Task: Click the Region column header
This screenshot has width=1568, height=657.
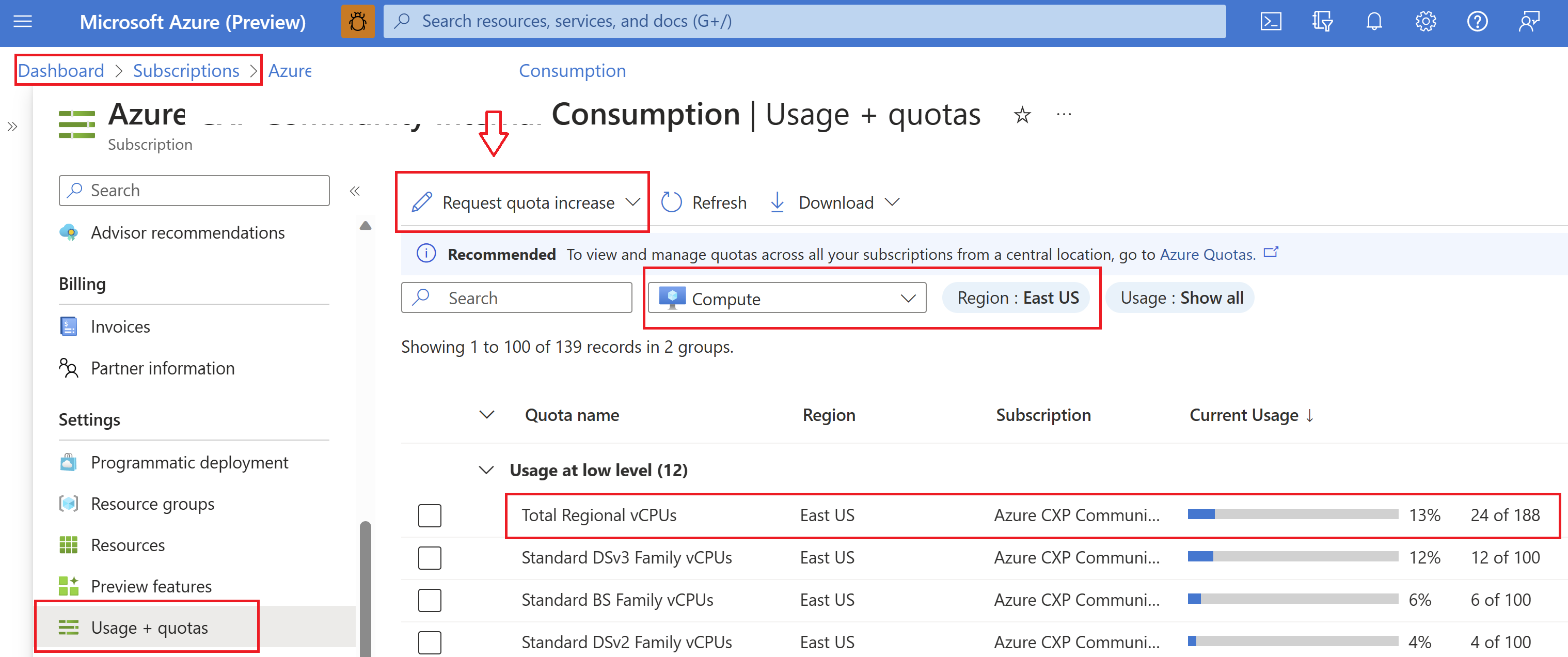Action: tap(829, 415)
